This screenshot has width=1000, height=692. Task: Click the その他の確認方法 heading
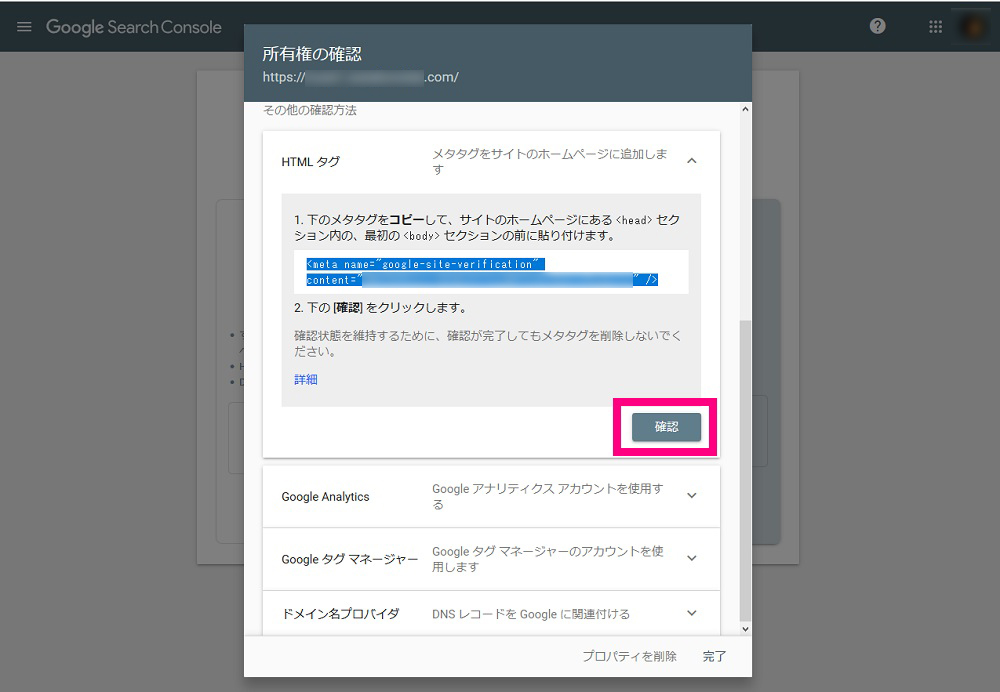310,110
